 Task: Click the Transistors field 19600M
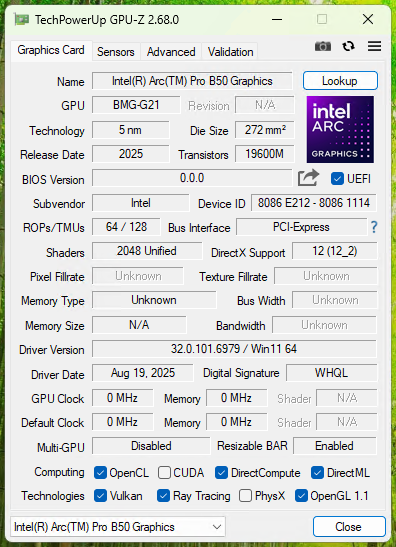click(265, 154)
